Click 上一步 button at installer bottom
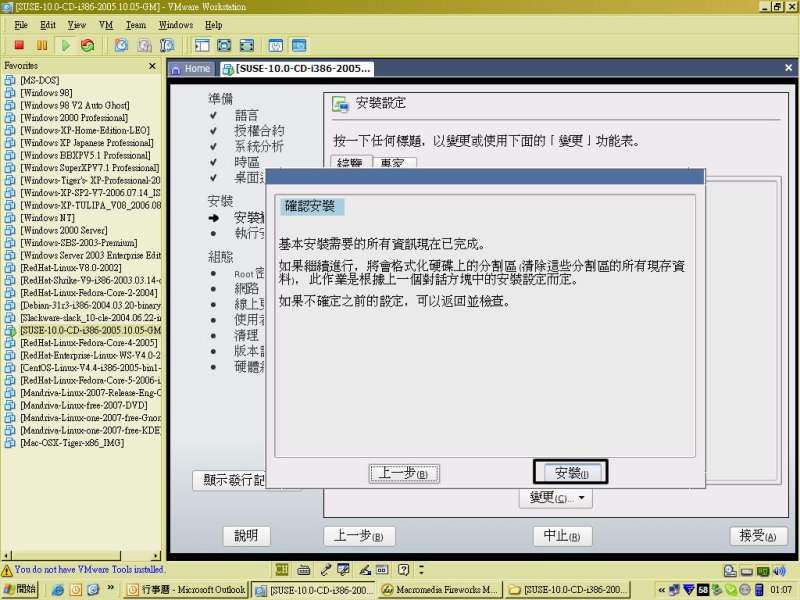Image resolution: width=800 pixels, height=600 pixels. click(x=359, y=536)
